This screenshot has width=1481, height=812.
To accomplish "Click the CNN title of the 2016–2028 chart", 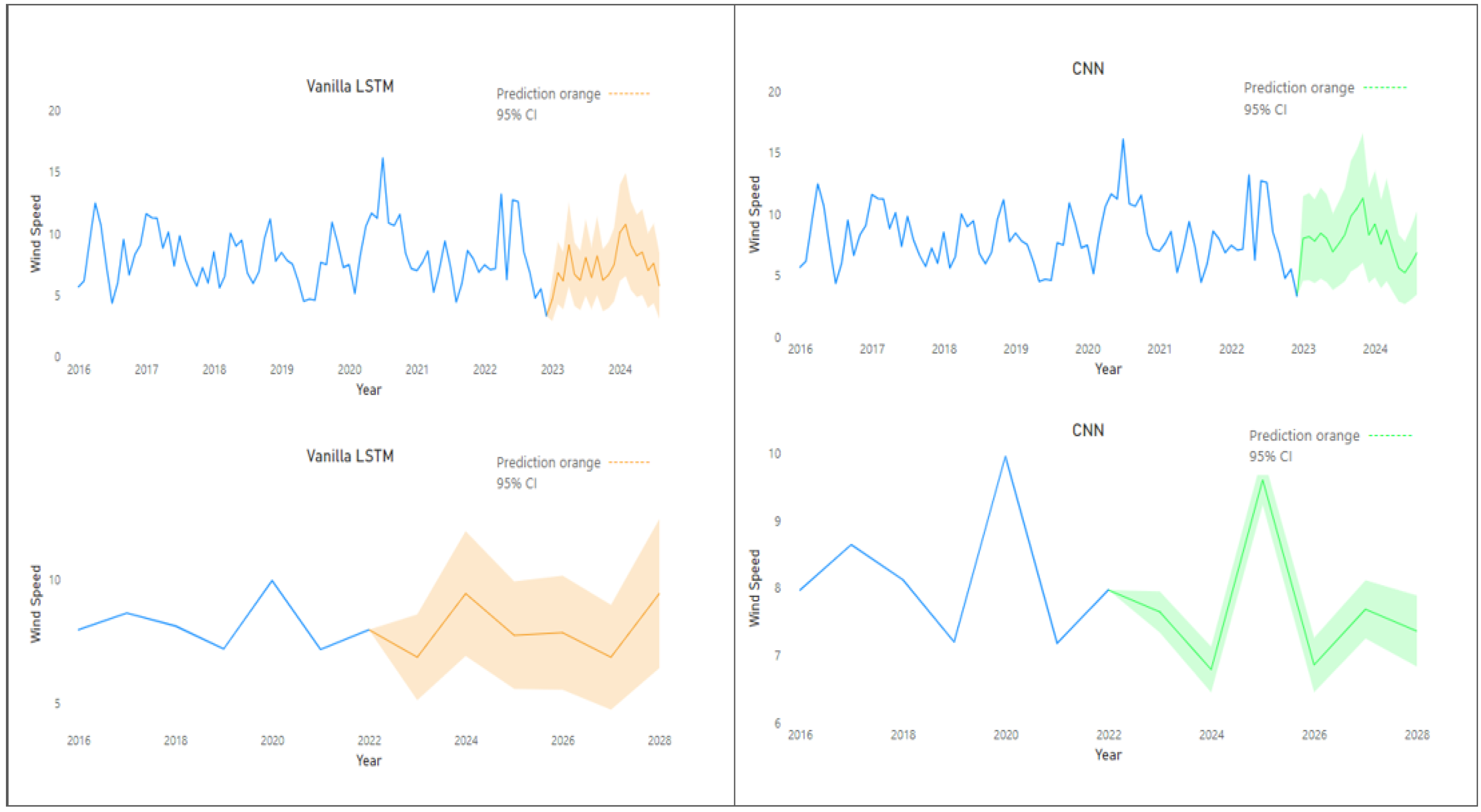I will tap(1088, 430).
